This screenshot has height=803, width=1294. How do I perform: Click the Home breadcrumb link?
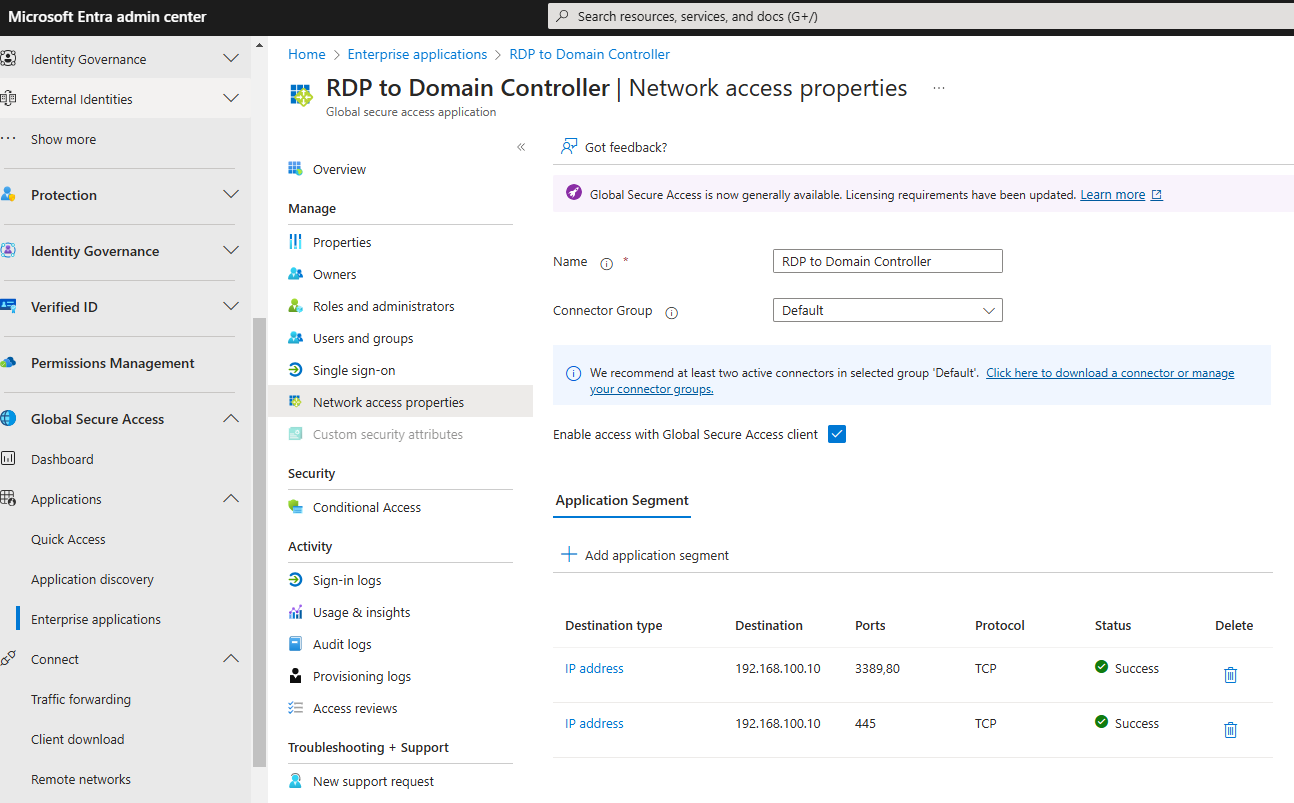coord(307,54)
